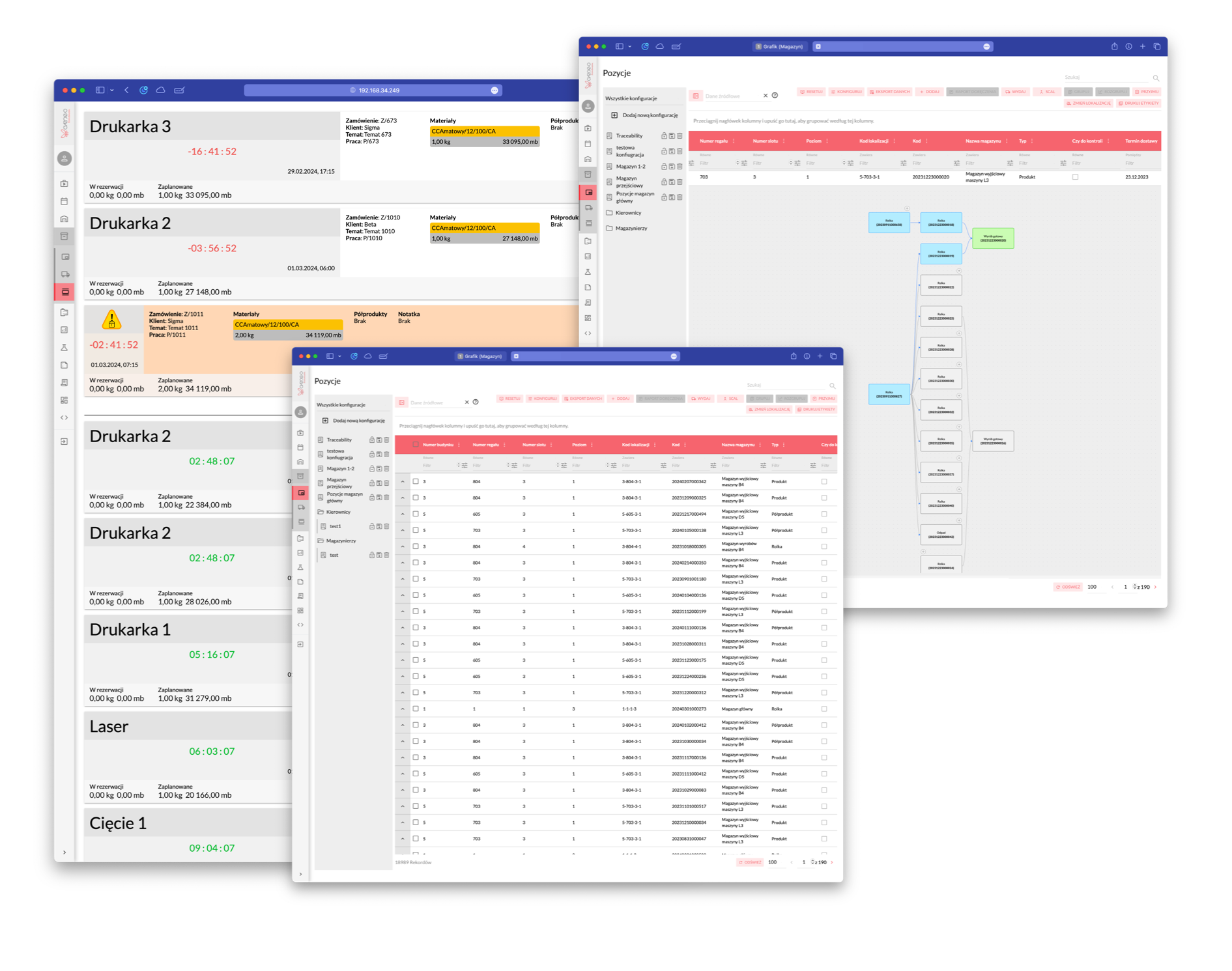The width and height of the screenshot is (1232, 971).
Task: Switch to the Grafik (Magazyn) tab in front window
Action: point(481,356)
